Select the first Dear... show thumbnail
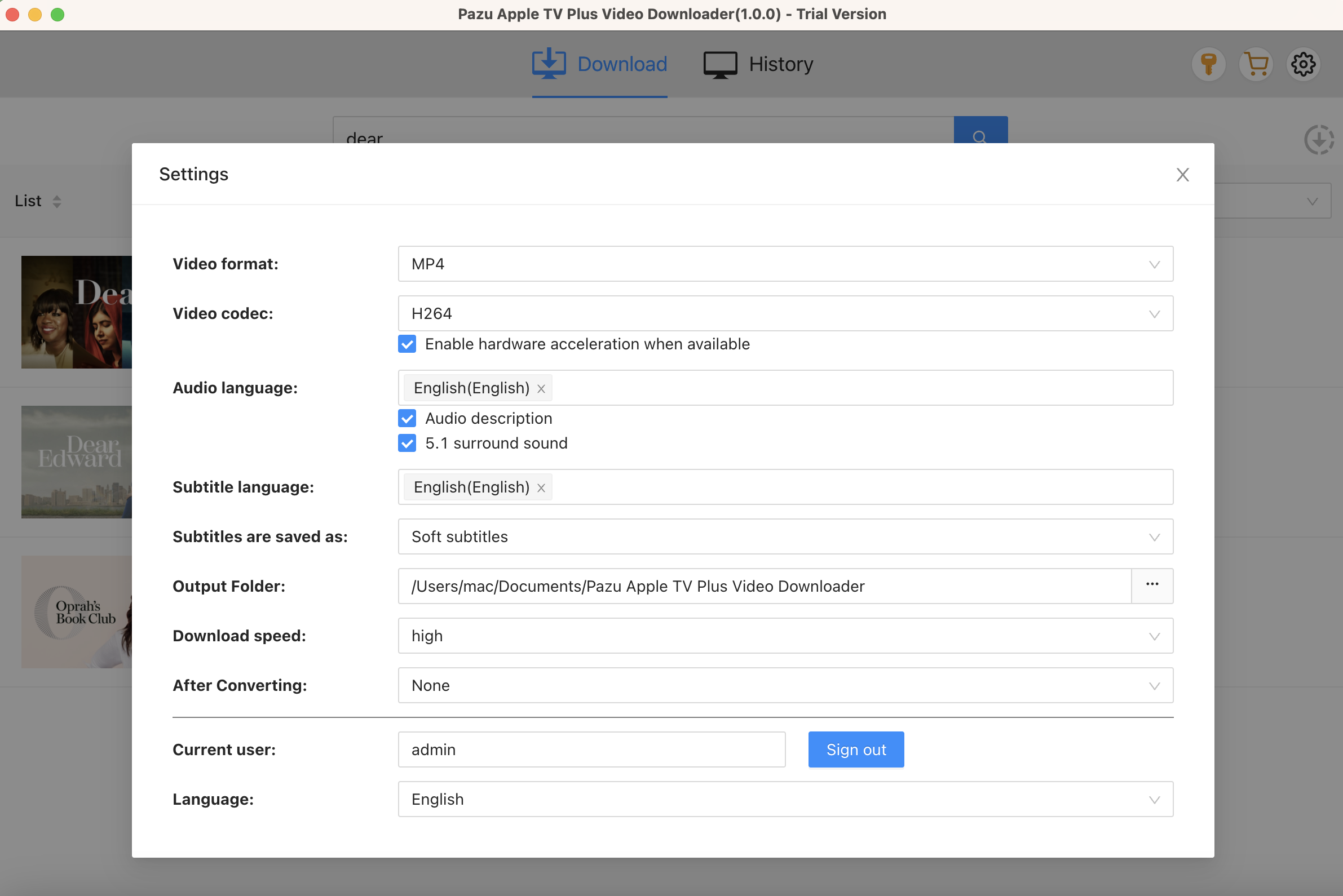 (77, 312)
